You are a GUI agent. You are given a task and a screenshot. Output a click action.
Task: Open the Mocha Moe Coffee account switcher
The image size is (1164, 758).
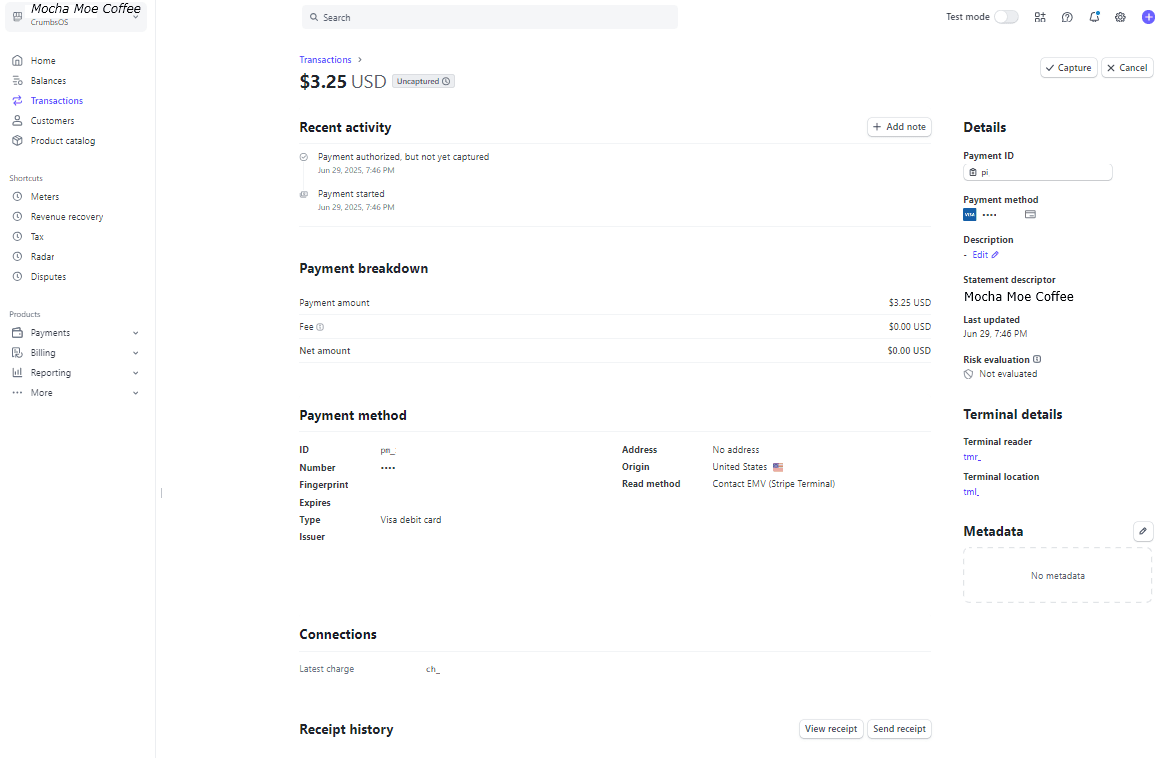(x=77, y=15)
